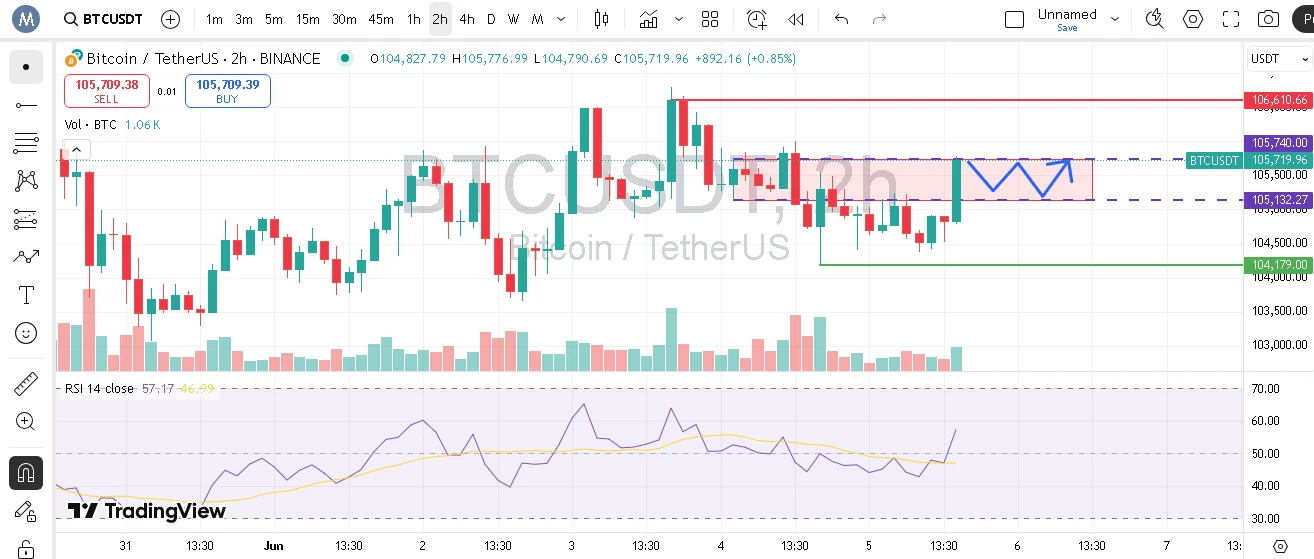Select the zoom-in magnifier tool
This screenshot has width=1314, height=559.
pos(26,422)
